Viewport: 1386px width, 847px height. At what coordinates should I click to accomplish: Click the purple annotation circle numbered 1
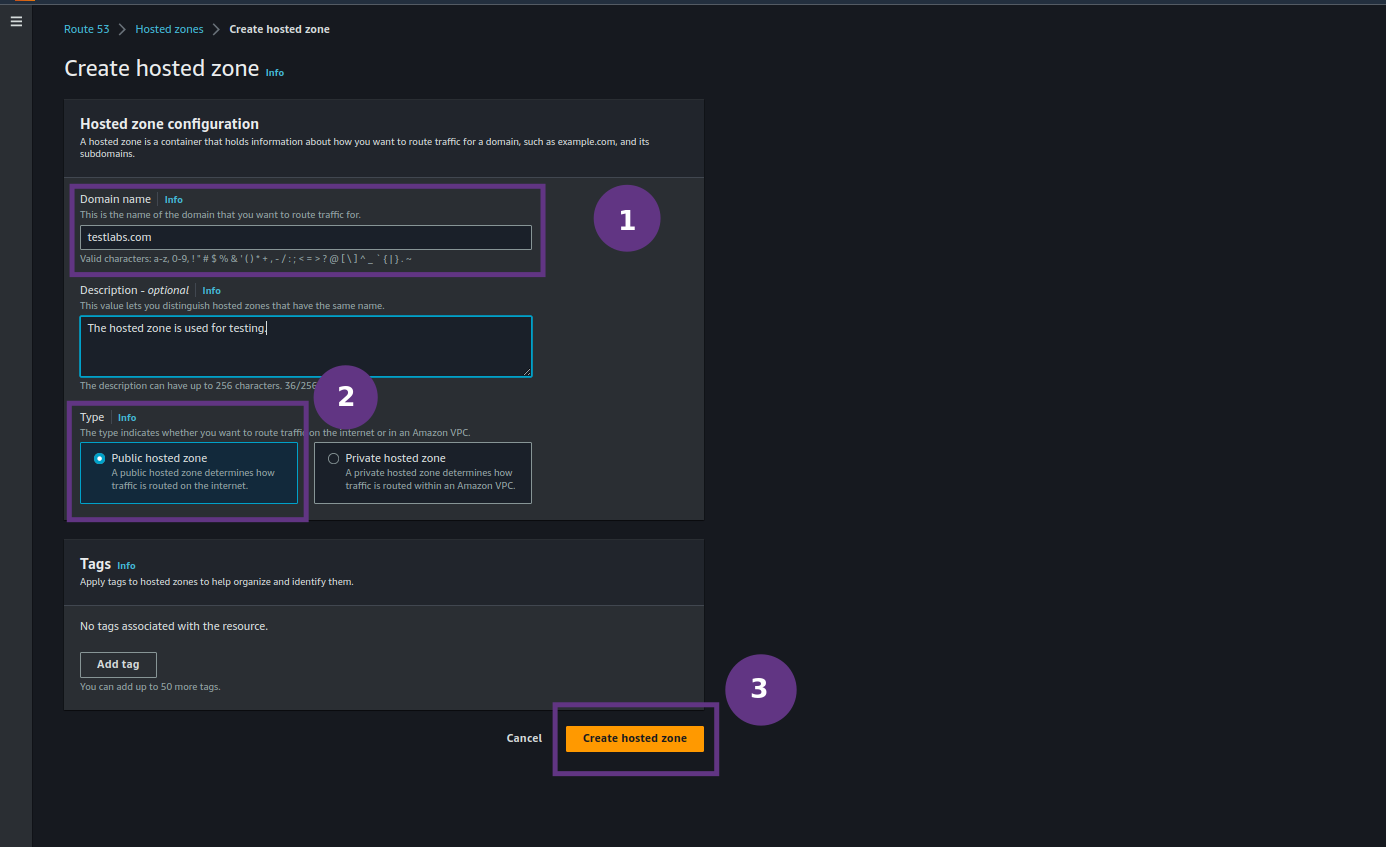pos(627,218)
